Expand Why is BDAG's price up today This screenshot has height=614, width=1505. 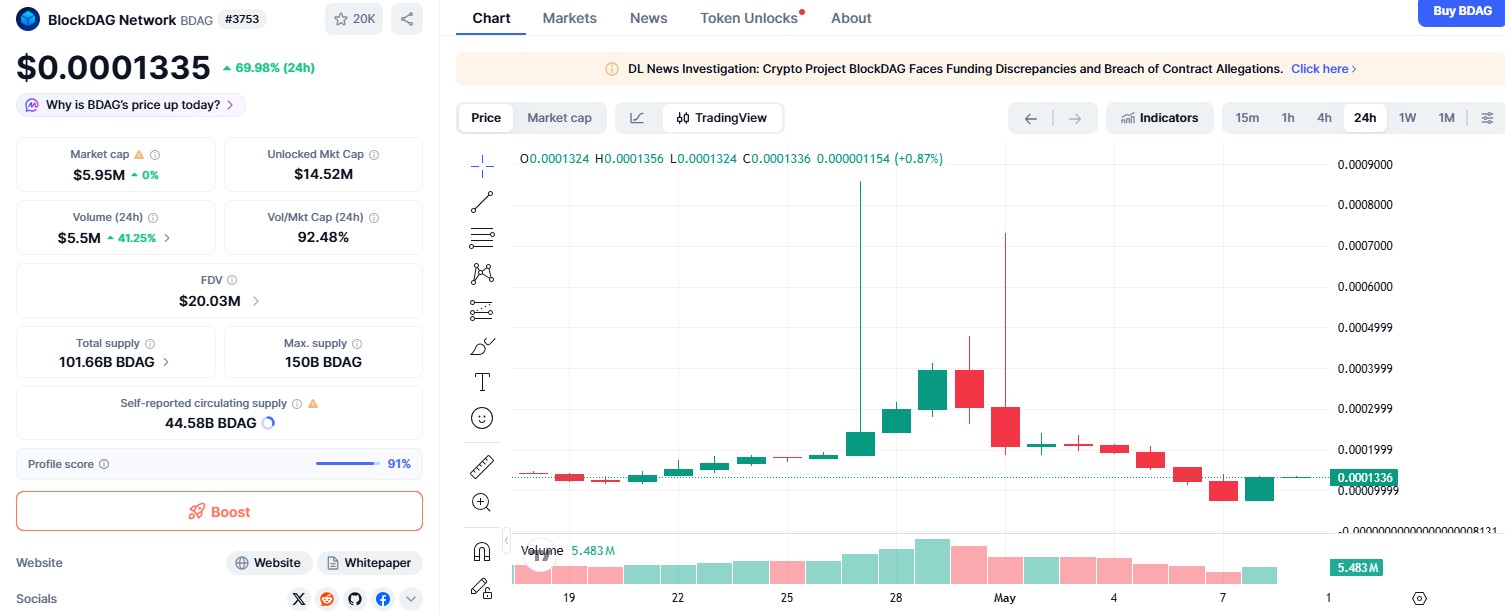131,105
